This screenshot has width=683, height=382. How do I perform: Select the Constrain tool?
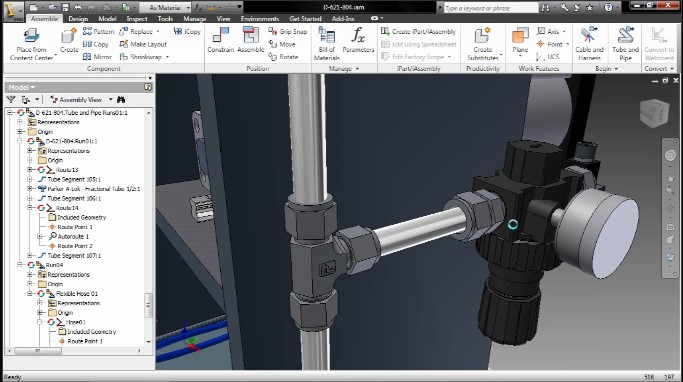coord(220,40)
